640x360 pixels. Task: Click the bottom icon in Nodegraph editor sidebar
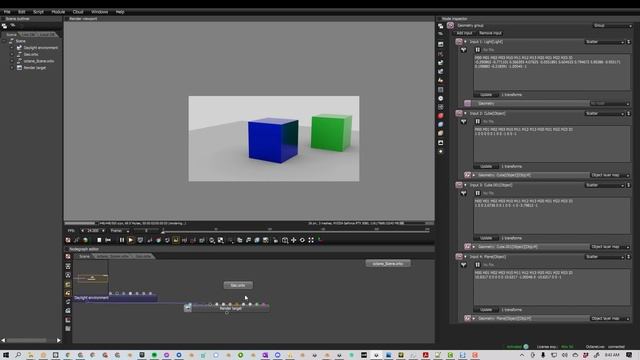(68, 329)
